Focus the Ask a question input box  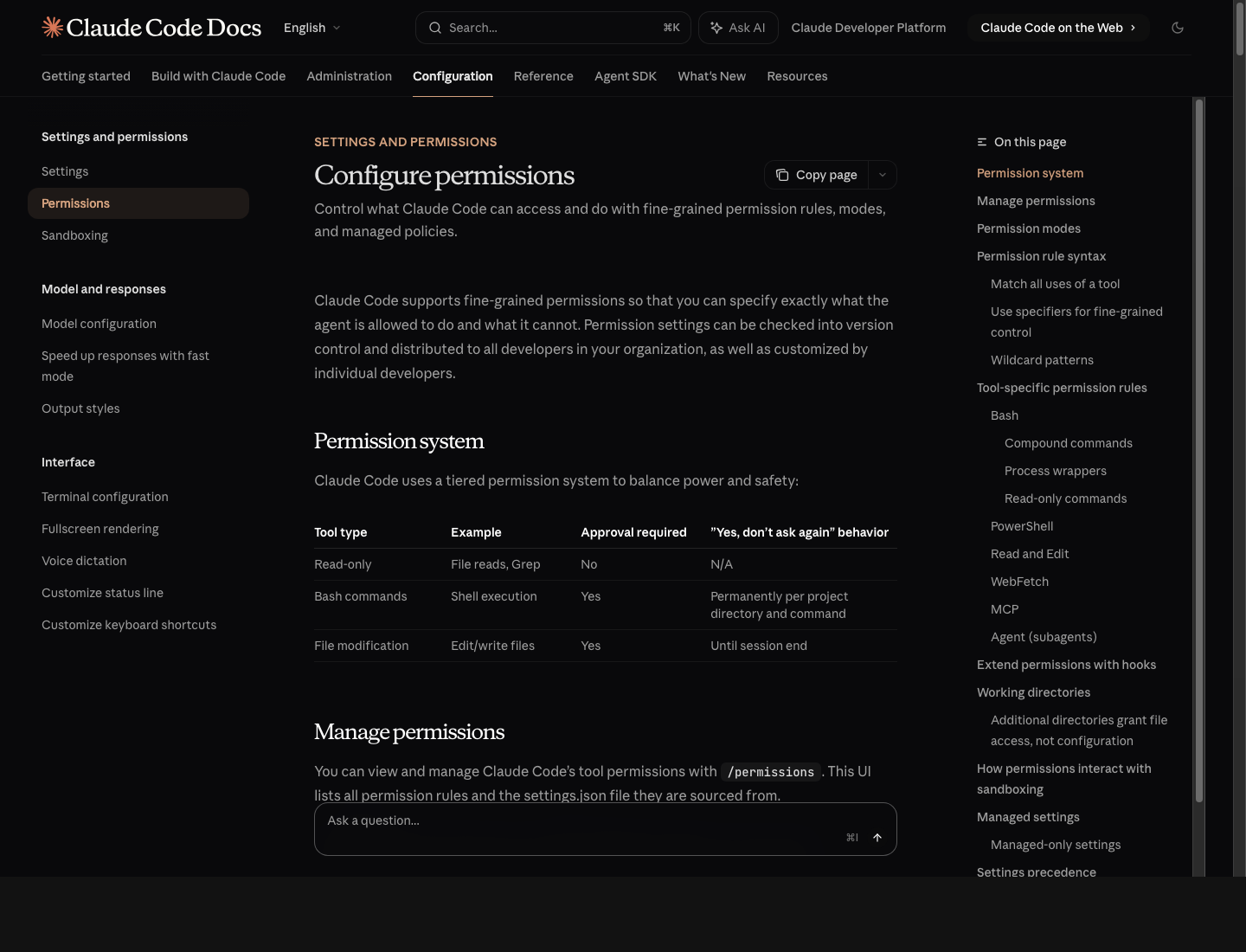point(606,829)
